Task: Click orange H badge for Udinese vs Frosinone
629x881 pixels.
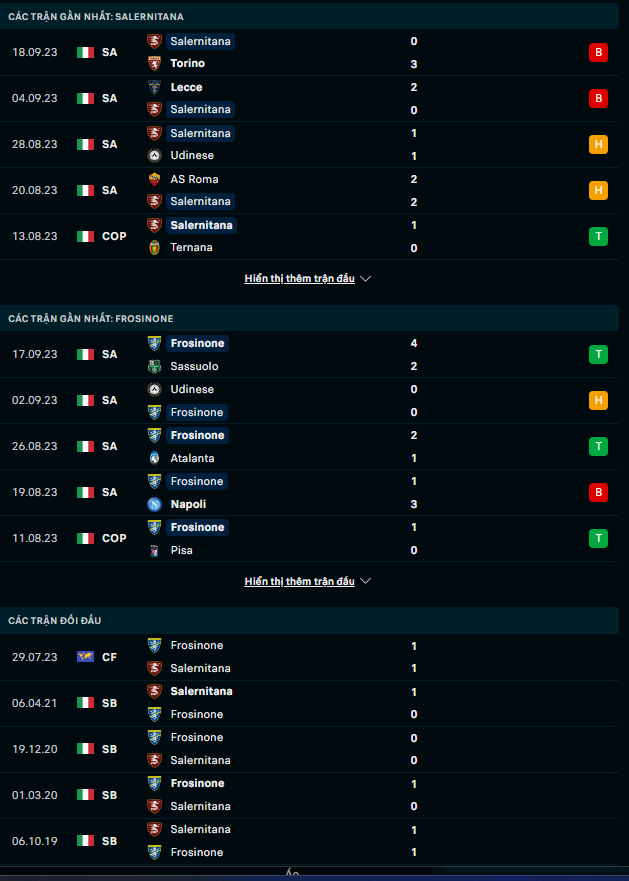Action: (598, 400)
